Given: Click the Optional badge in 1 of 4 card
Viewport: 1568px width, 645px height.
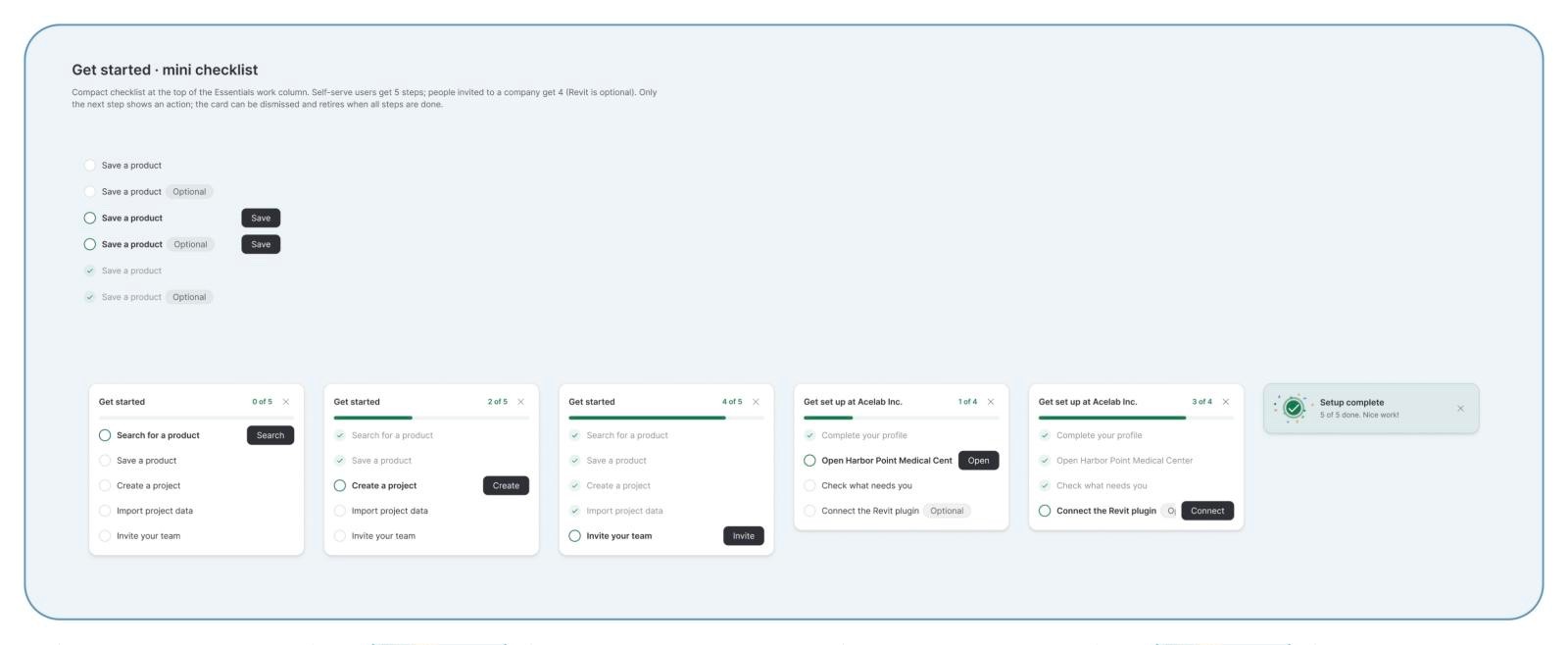Looking at the screenshot, I should pos(947,511).
